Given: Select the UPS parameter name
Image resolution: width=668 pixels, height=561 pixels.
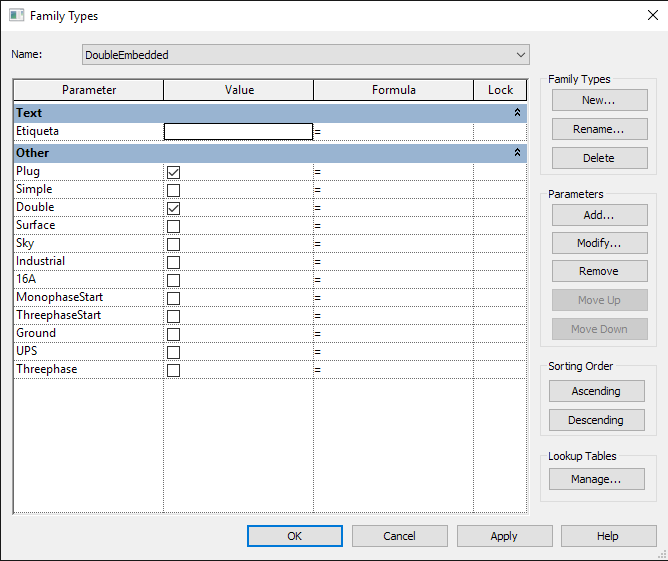Looking at the screenshot, I should click(x=26, y=351).
